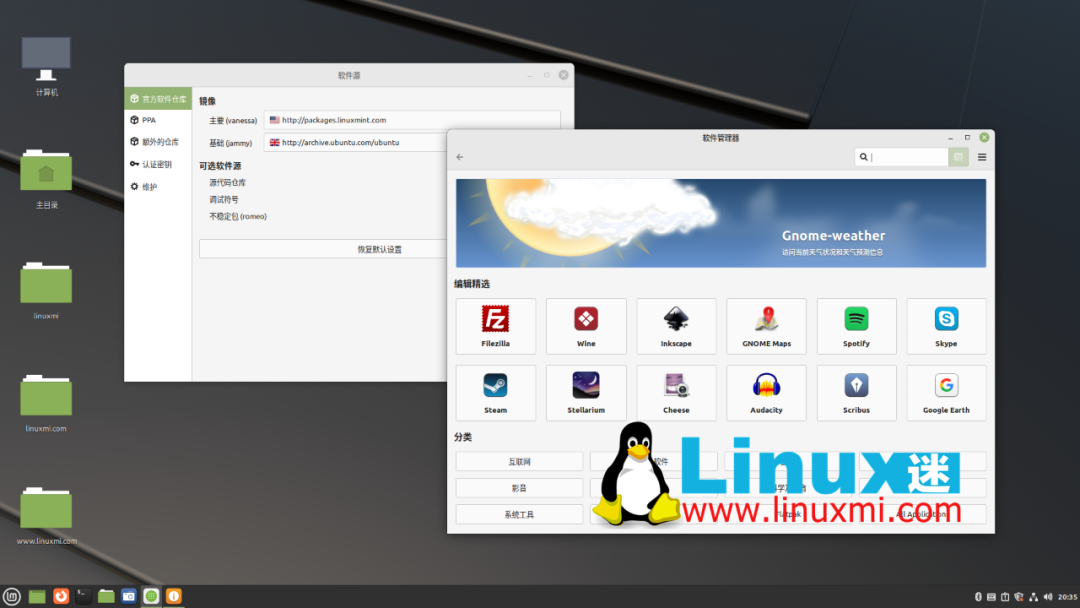Select 认证密钥 tab in Software Sources
The width and height of the screenshot is (1080, 608).
[158, 164]
